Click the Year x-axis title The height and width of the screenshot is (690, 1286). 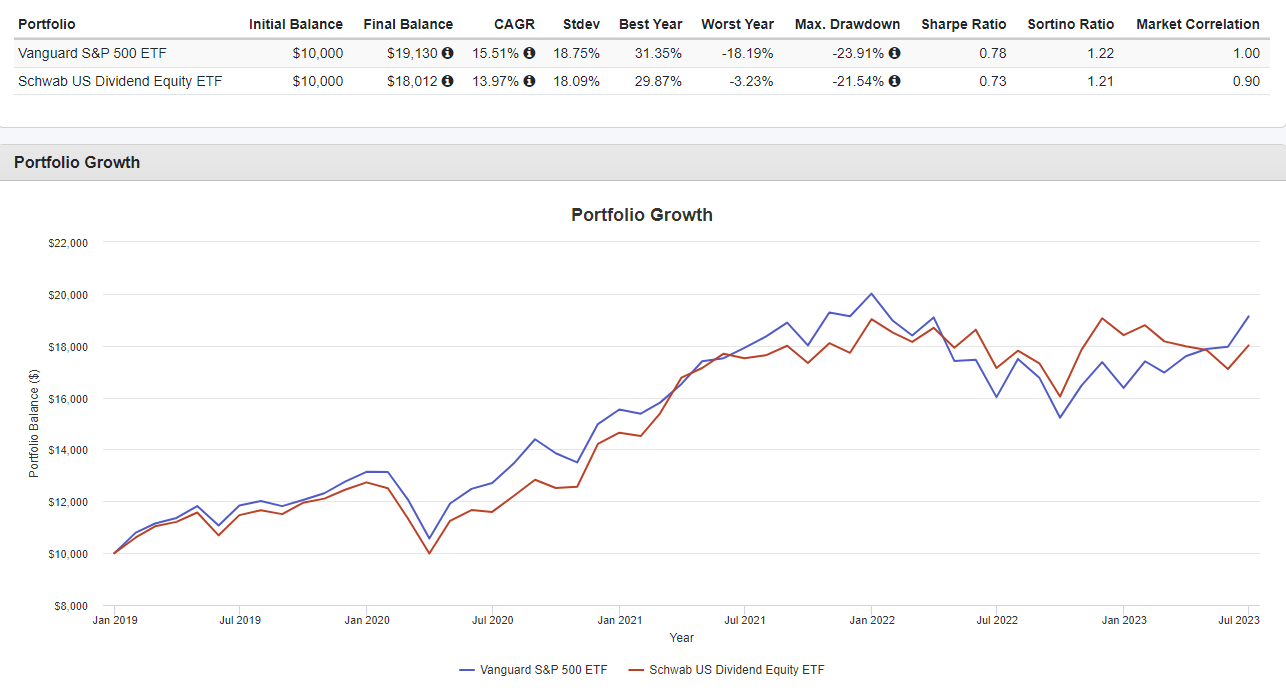(x=682, y=637)
